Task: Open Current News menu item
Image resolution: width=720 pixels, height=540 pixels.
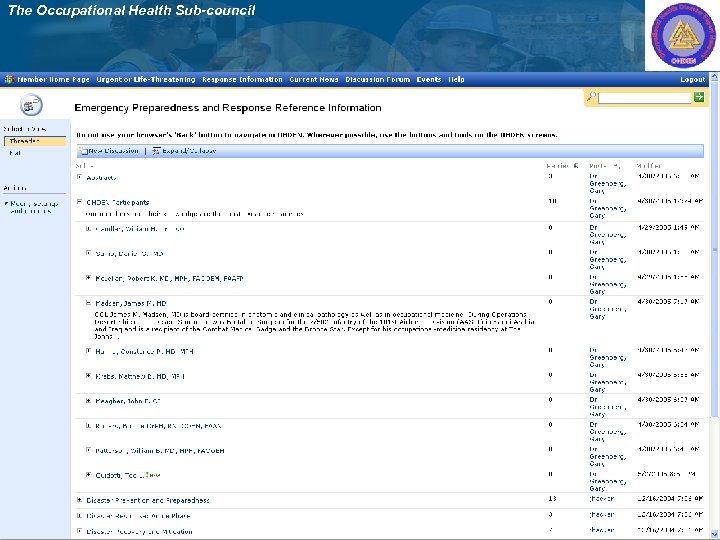Action: [x=314, y=79]
